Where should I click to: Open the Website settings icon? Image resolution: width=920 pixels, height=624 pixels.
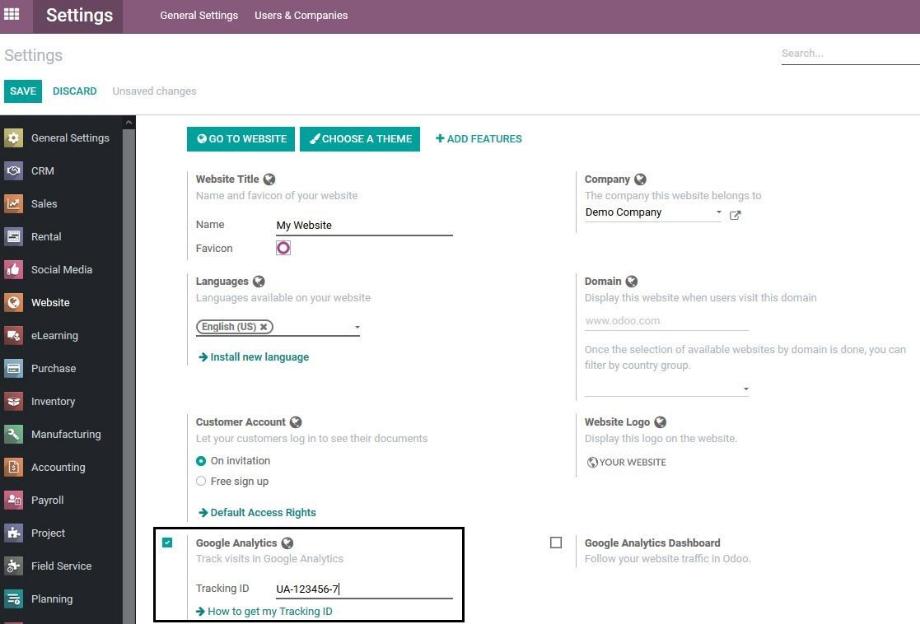[15, 302]
